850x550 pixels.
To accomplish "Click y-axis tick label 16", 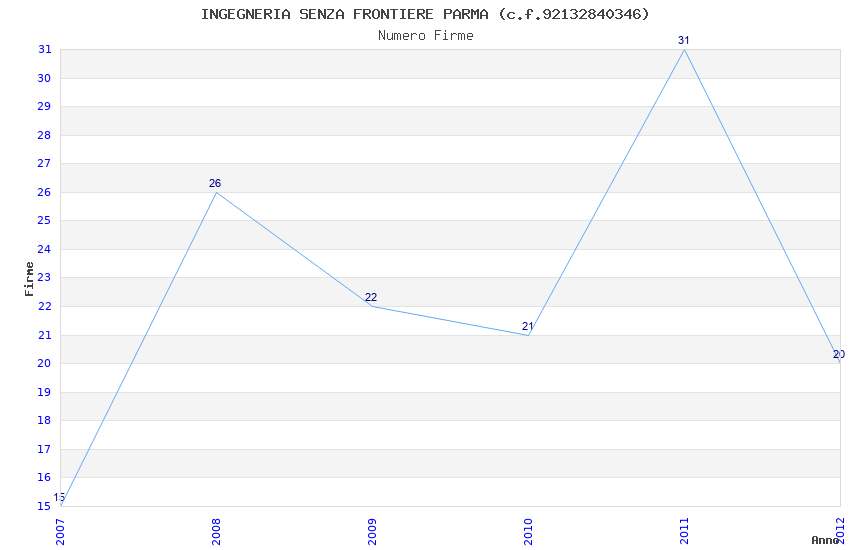I will pos(44,477).
